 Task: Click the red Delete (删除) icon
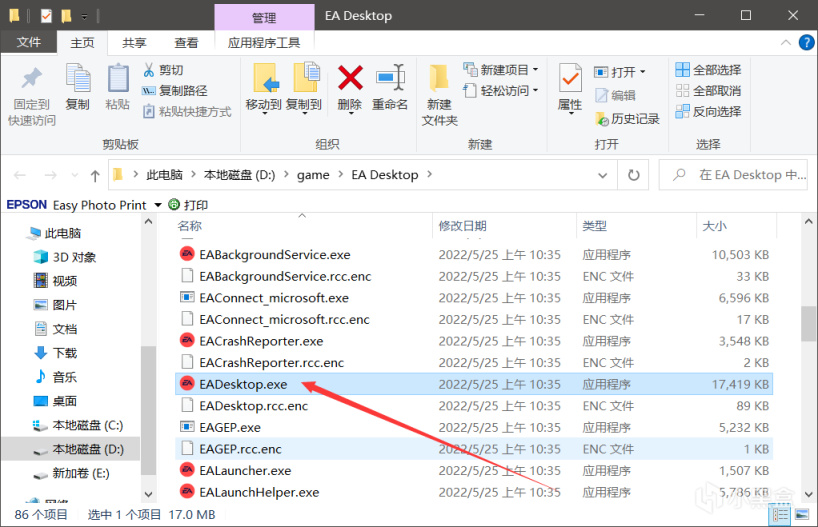point(350,78)
